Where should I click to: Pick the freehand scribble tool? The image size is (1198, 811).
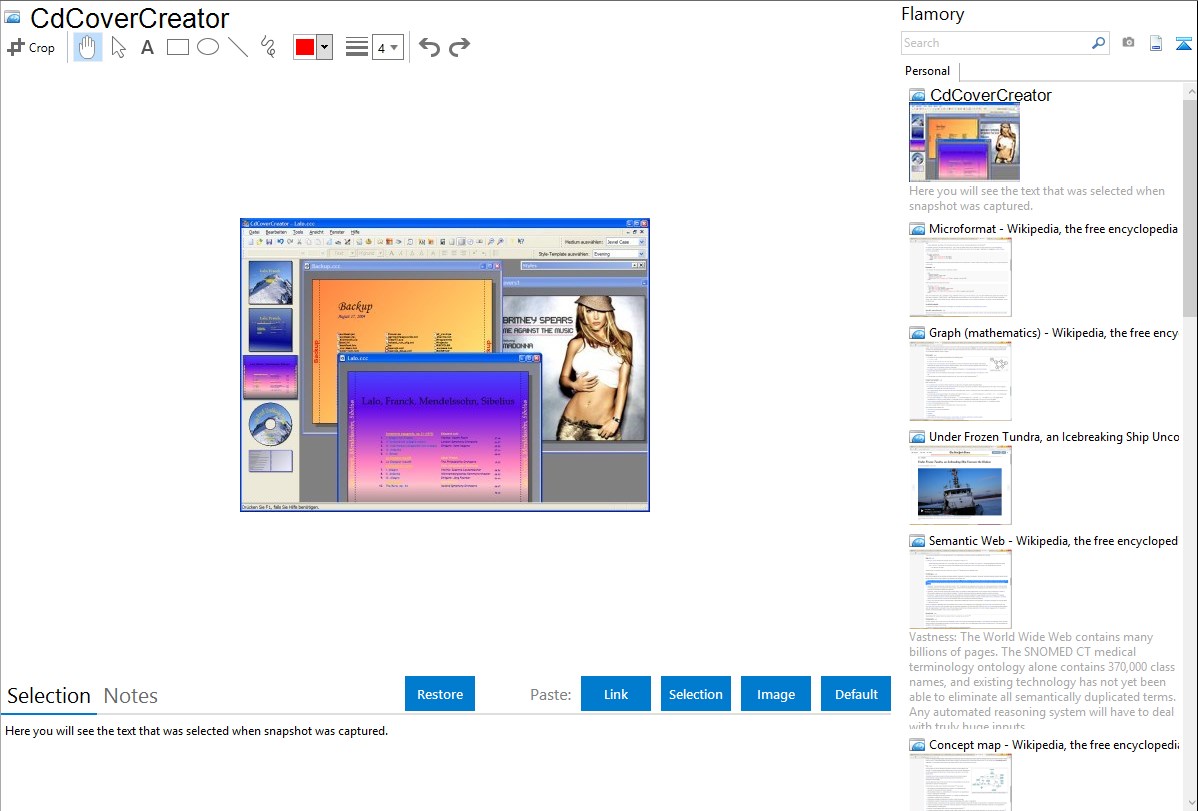click(268, 47)
